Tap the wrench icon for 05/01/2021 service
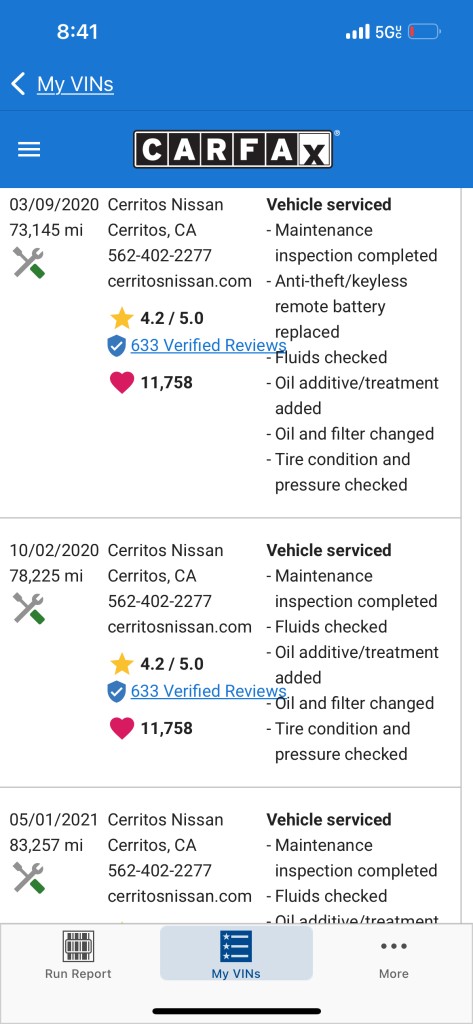Image resolution: width=473 pixels, height=1024 pixels. (29, 877)
